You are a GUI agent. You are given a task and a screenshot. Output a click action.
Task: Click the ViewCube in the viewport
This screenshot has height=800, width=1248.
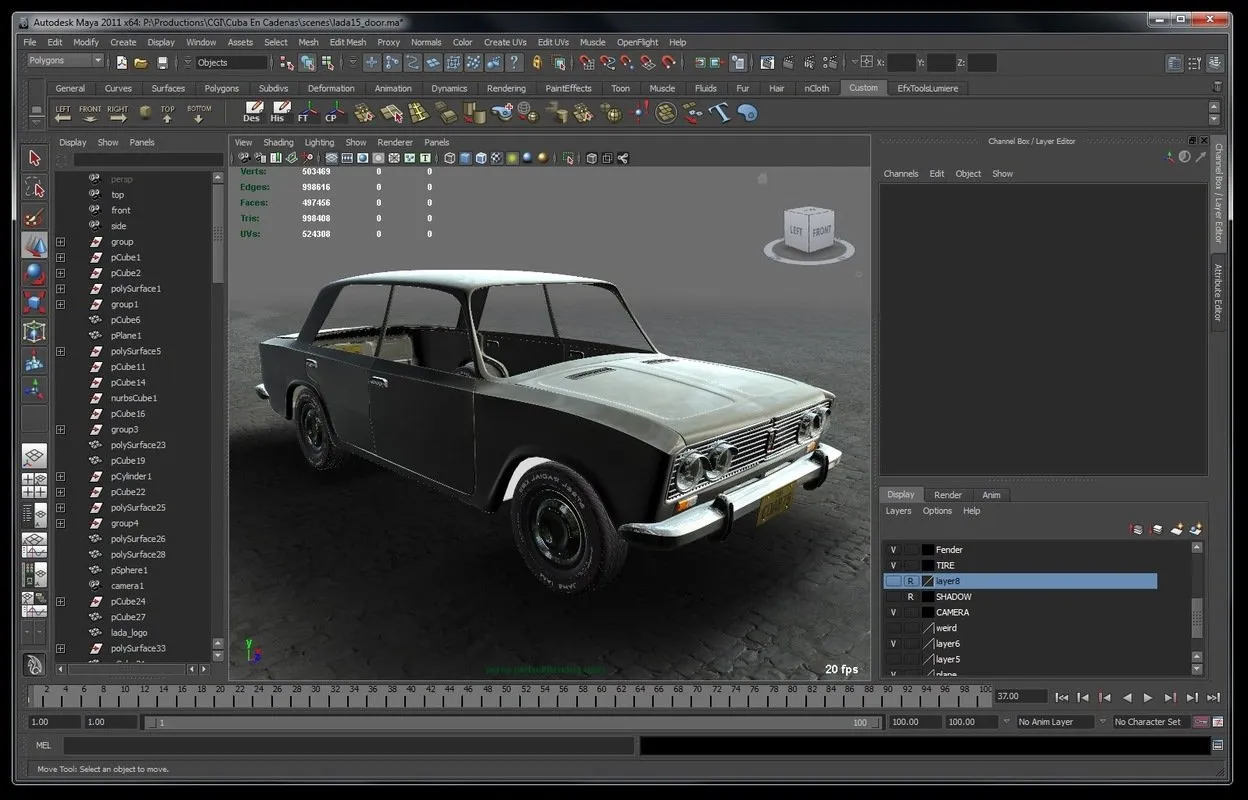click(x=808, y=232)
